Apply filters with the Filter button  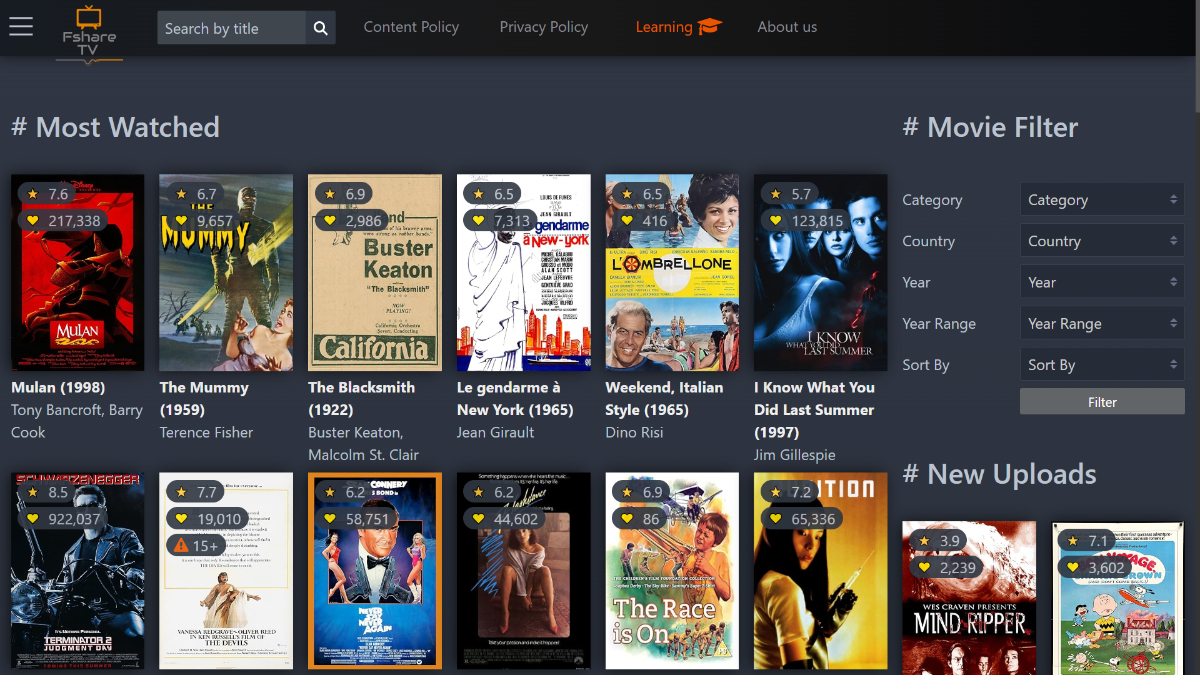(1102, 402)
